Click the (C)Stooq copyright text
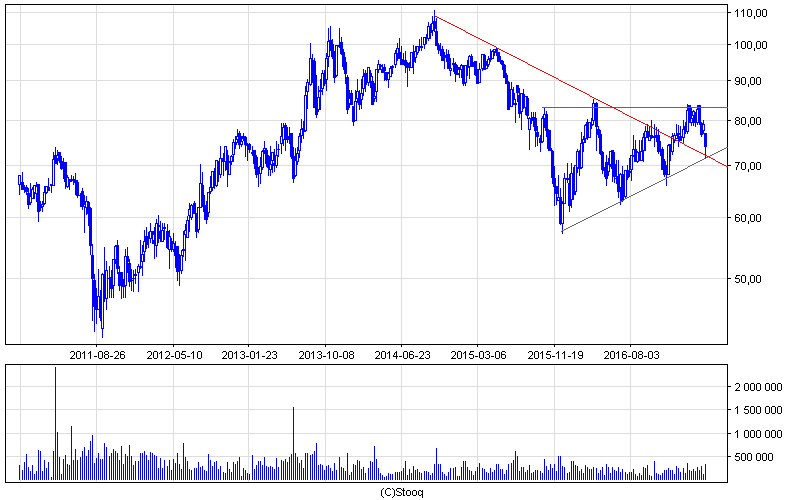This screenshot has height=500, width=800. click(402, 492)
